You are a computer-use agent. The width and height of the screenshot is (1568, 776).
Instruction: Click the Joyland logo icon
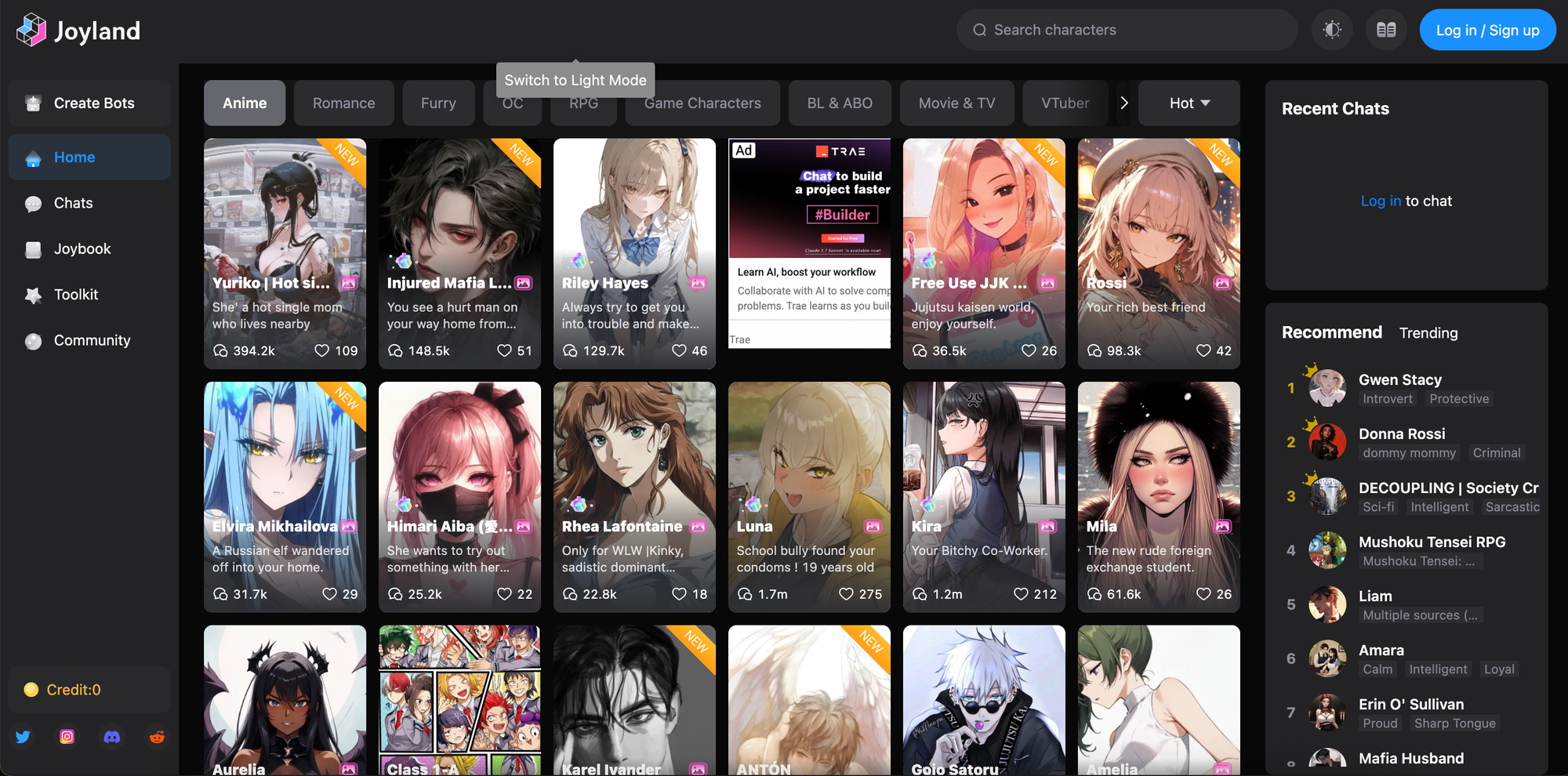pyautogui.click(x=31, y=31)
